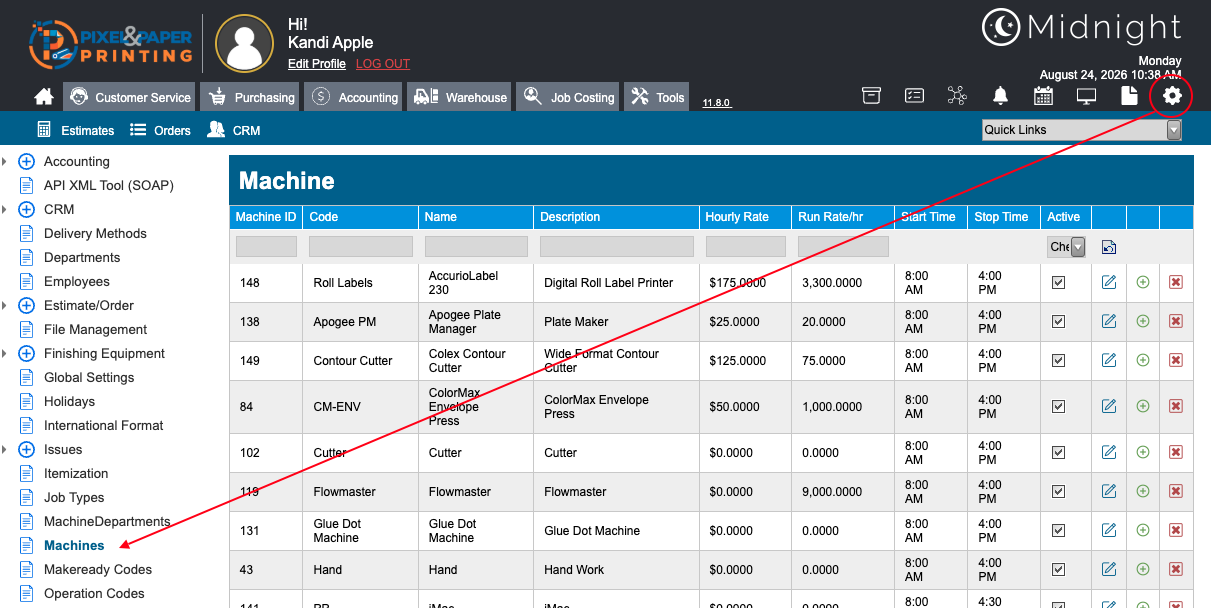Open the Purchasing menu
This screenshot has height=608, width=1211.
[249, 97]
